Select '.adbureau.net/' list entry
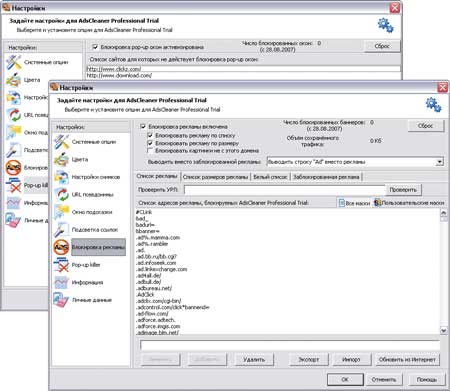The image size is (450, 391). coord(154,288)
